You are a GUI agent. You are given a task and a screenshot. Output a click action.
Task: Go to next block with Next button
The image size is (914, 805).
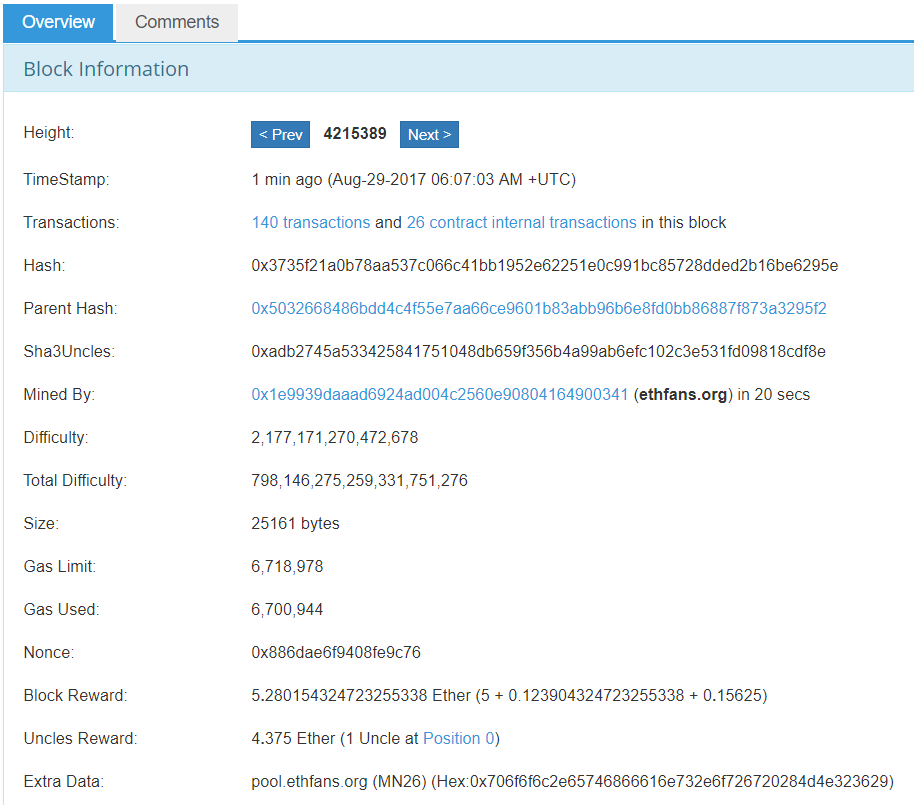[x=429, y=135]
